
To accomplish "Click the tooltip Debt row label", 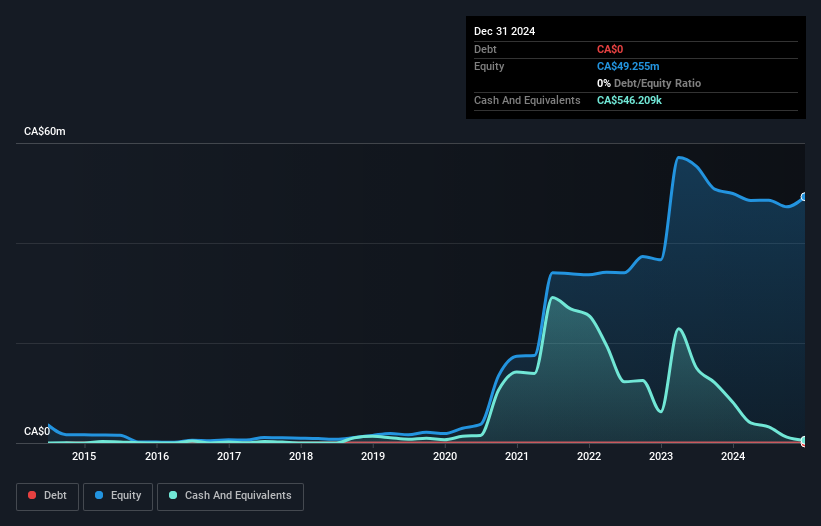I will click(485, 49).
